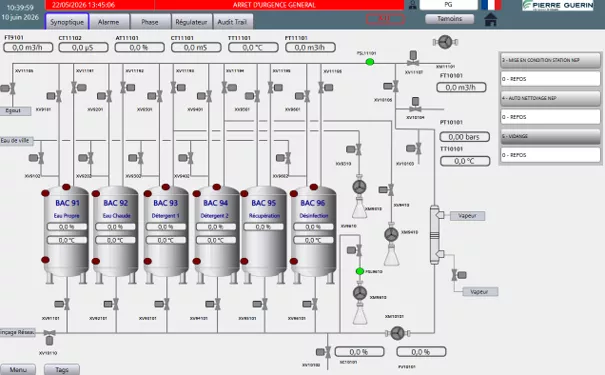The width and height of the screenshot is (605, 375).
Task: Select valve XV9201 above BAC 92
Action: click(105, 96)
